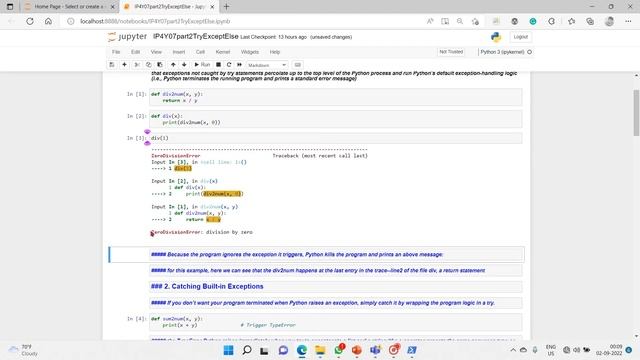Add this page to favorites star icon

click(475, 21)
